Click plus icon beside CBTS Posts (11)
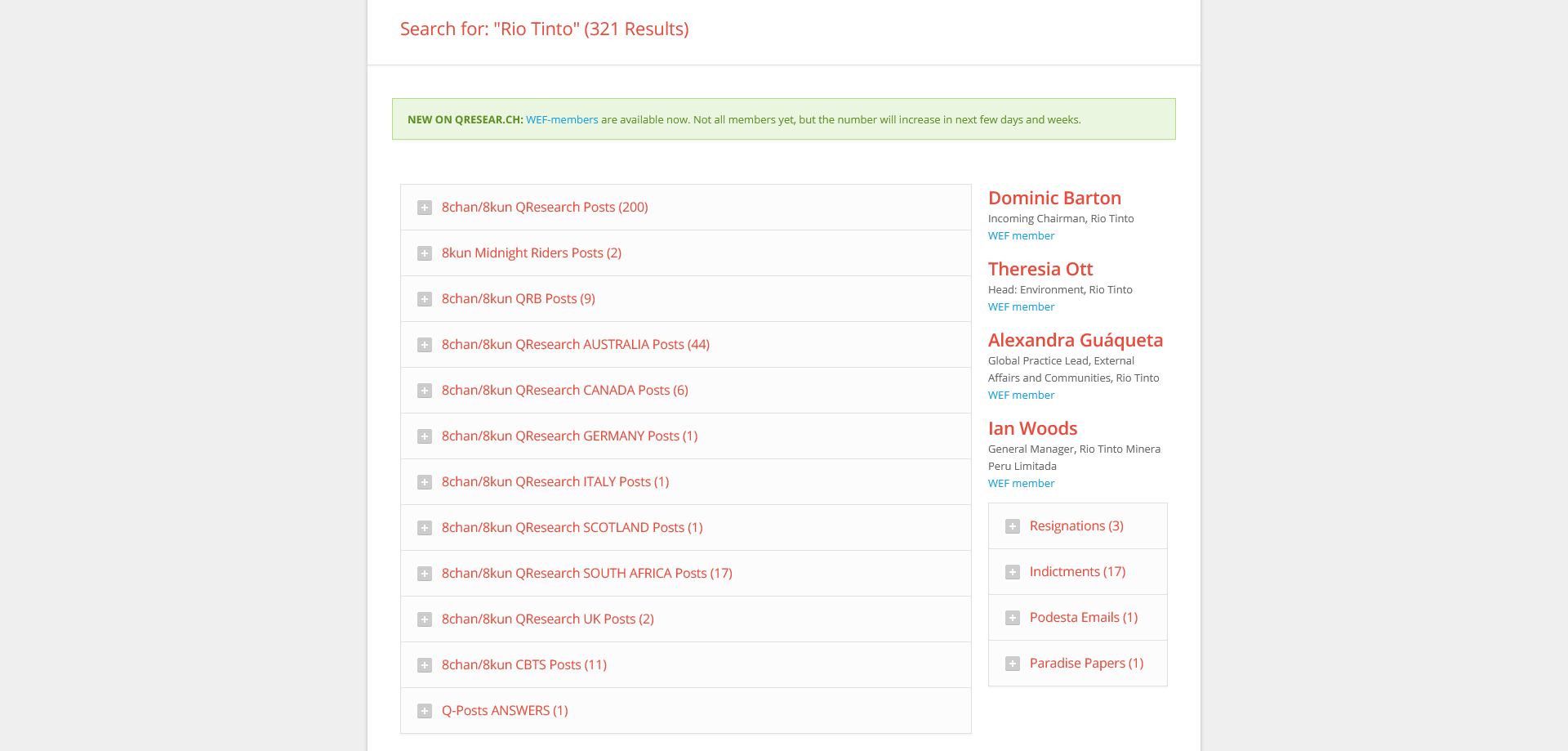Image resolution: width=1568 pixels, height=751 pixels. click(425, 665)
